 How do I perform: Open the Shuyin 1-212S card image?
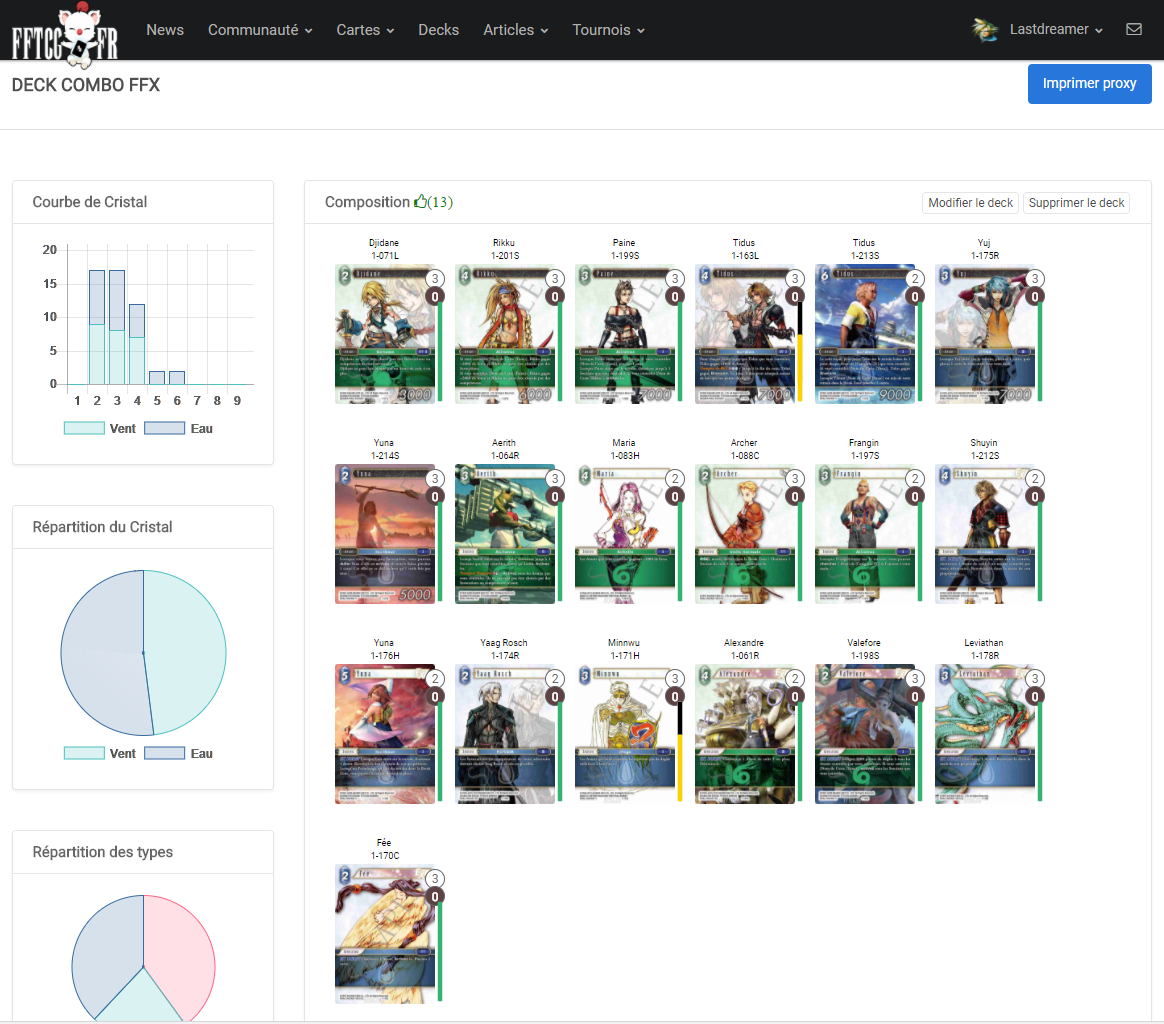985,534
